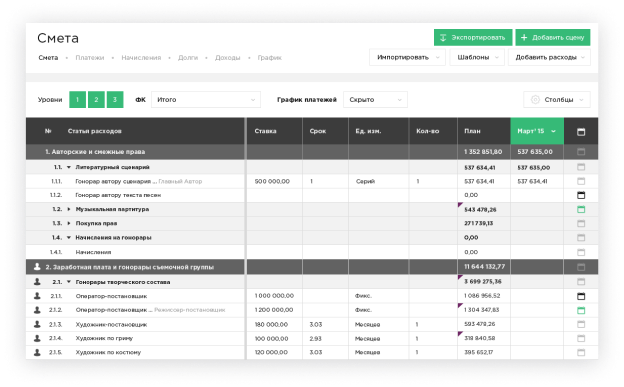Screen dimensions: 624x387
Task: Click person icon in section 2 Заработная плата header
Action: click(37, 266)
